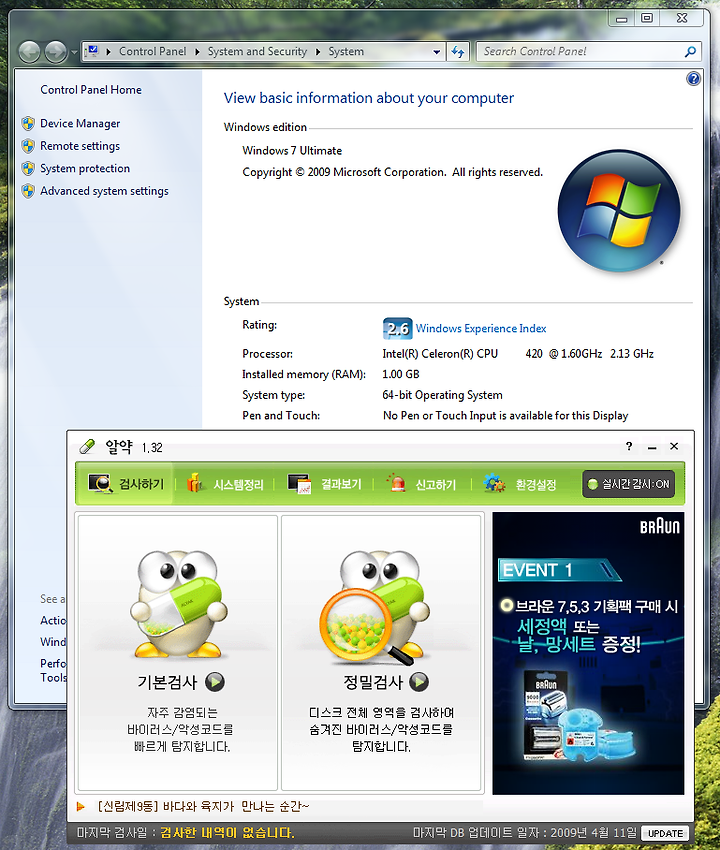Switch to the 결과보기 tab
Image resolution: width=720 pixels, height=850 pixels.
click(x=324, y=484)
